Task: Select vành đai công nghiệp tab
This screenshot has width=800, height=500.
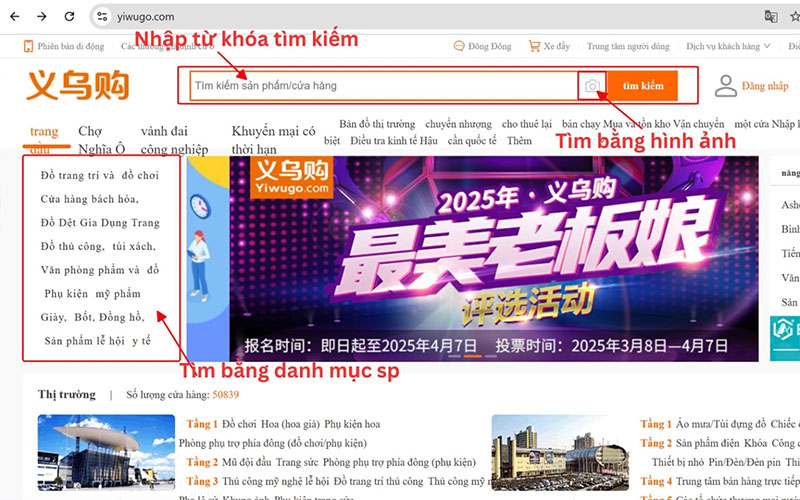Action: click(174, 140)
